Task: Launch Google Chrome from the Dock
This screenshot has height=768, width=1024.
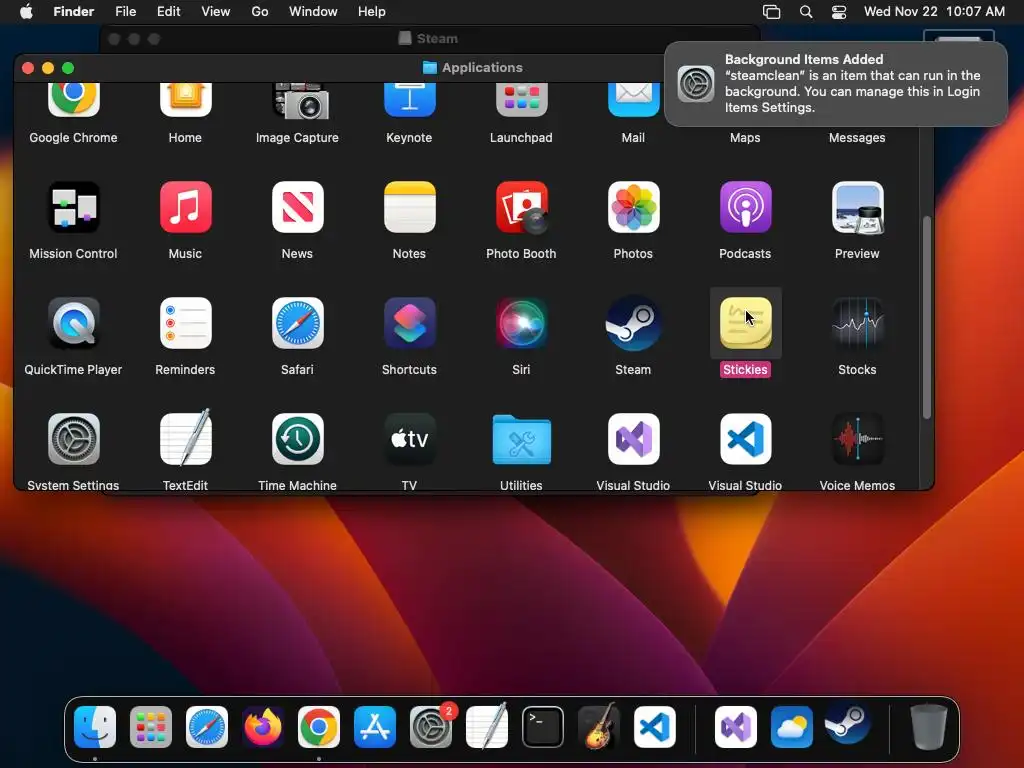Action: [319, 727]
